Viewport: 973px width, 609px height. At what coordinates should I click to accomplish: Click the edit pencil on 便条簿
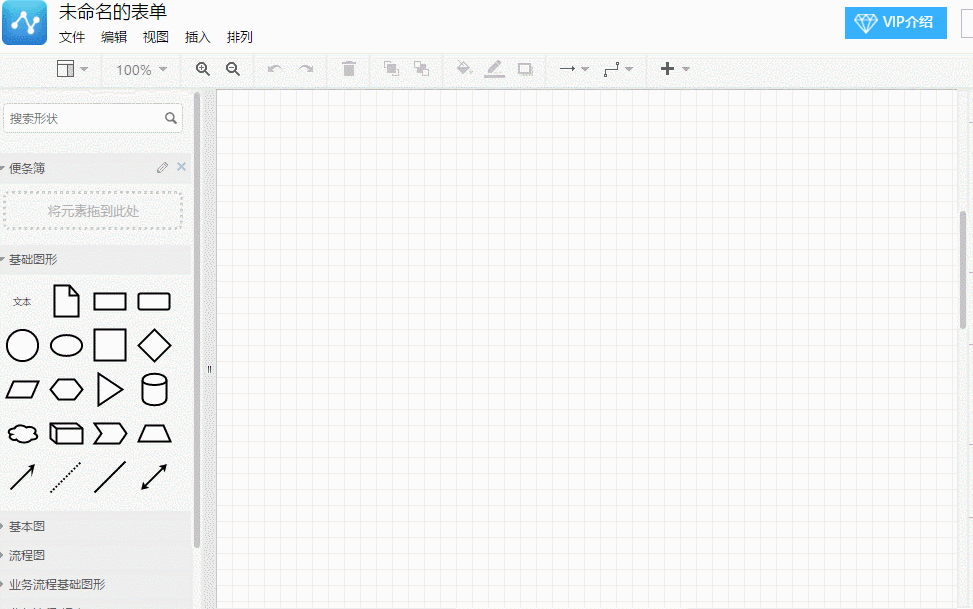click(162, 168)
